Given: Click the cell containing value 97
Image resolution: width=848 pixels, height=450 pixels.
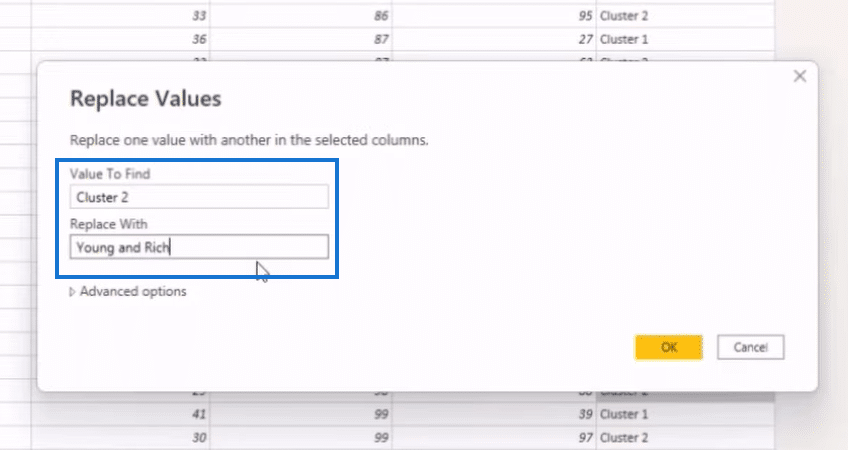Looking at the screenshot, I should [x=494, y=437].
